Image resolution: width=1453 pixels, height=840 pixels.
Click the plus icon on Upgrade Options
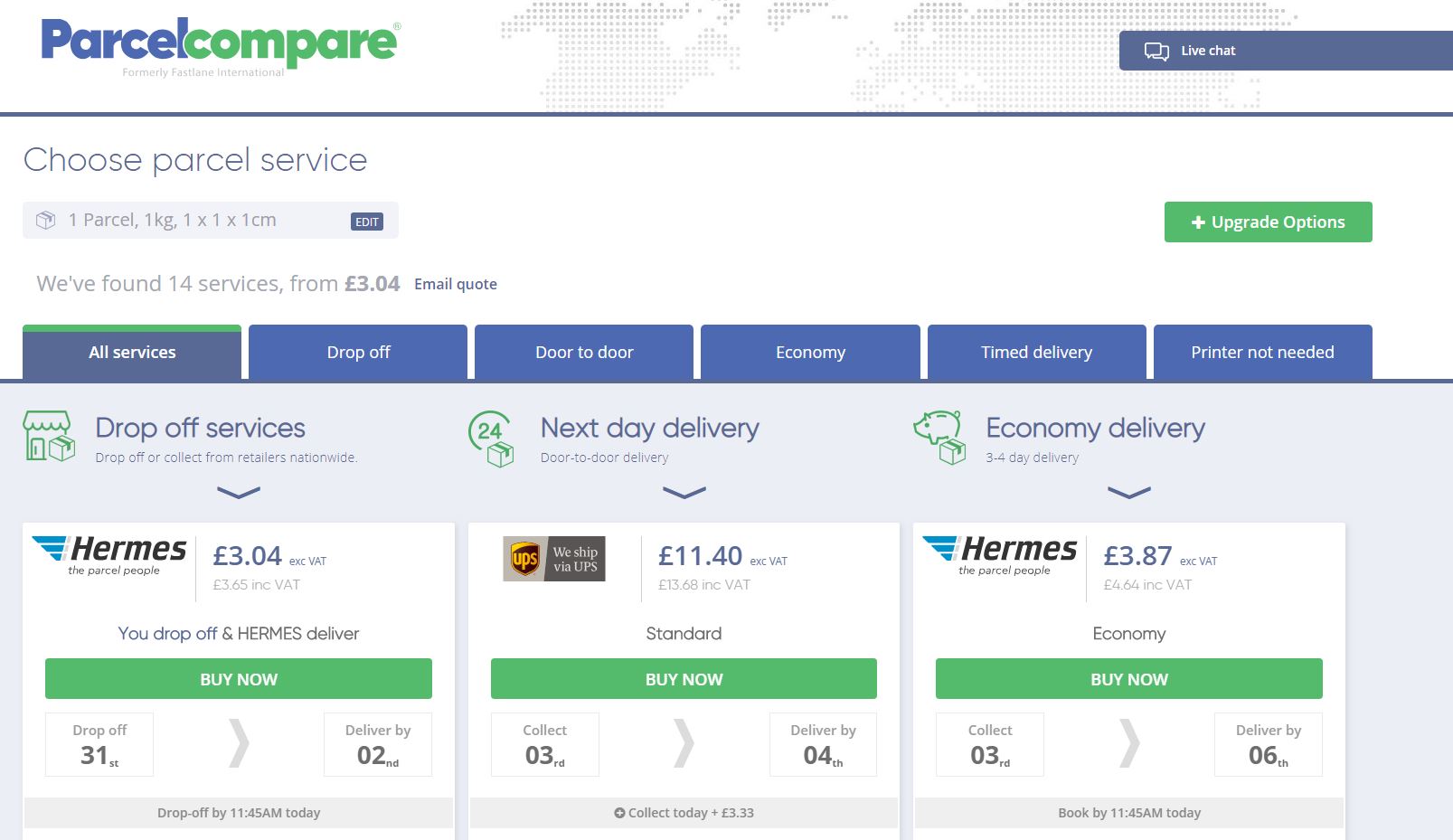tap(1198, 222)
